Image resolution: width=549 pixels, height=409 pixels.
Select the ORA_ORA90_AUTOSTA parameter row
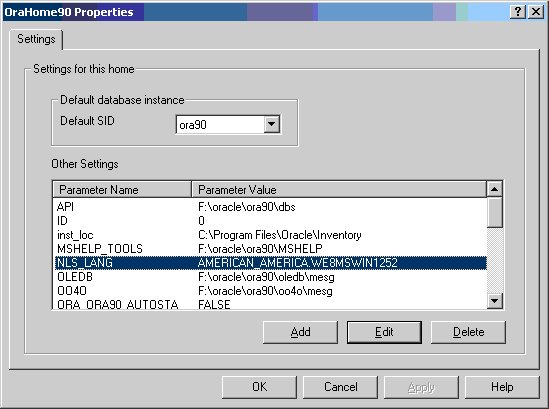tap(270, 304)
